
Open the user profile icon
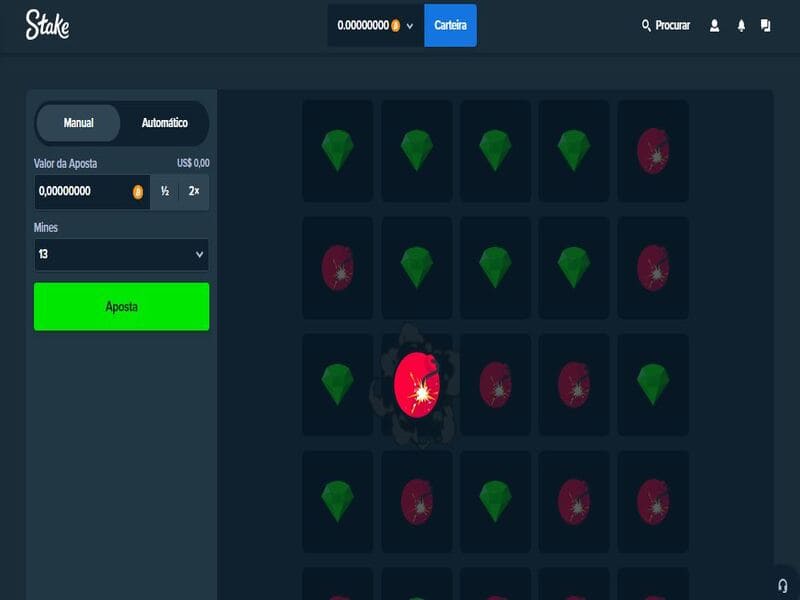click(x=714, y=26)
